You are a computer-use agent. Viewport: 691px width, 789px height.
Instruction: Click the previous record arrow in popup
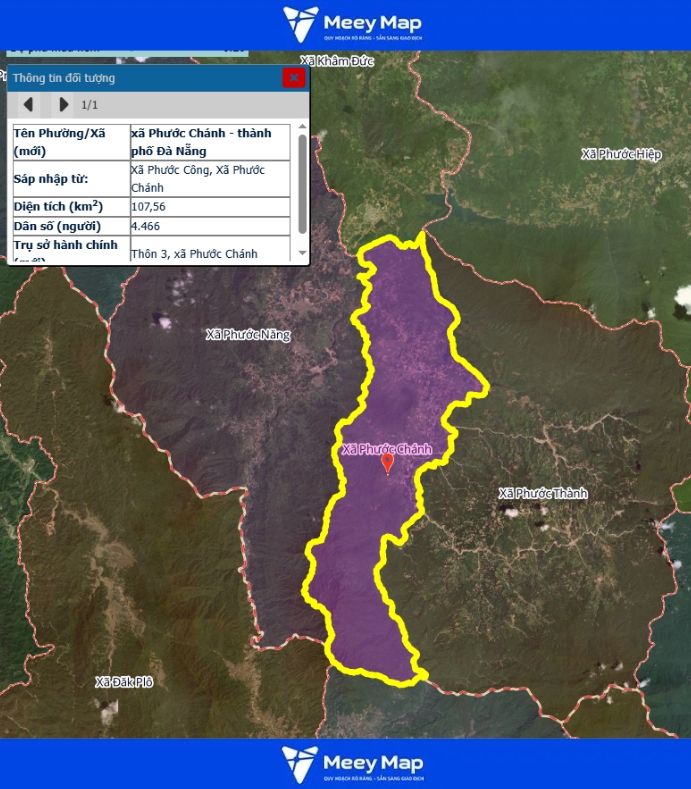tap(28, 104)
